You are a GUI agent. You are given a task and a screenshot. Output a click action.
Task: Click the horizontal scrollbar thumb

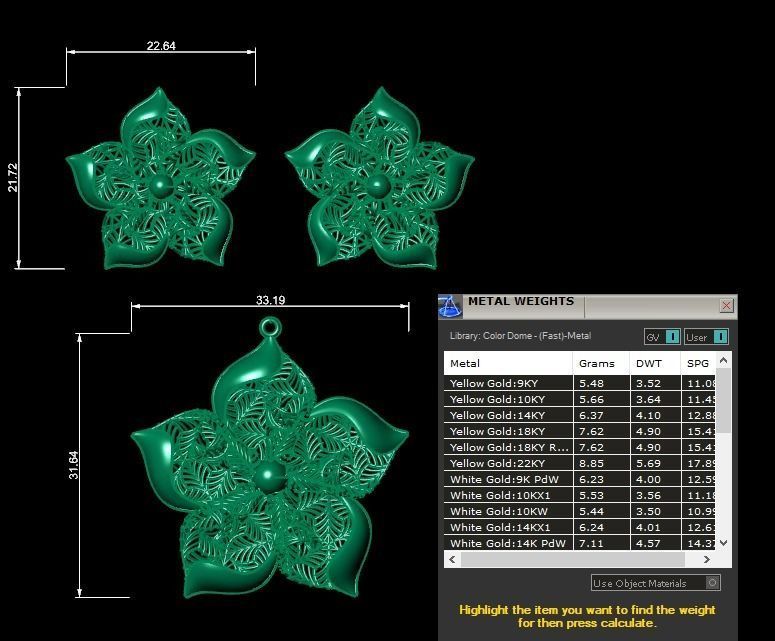coord(573,559)
